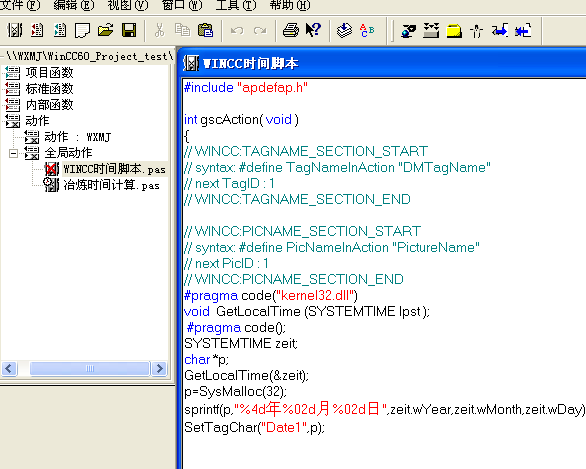Screen dimensions: 586x469
Task: Click the void GetLocalTime declaration line
Action: click(307, 312)
